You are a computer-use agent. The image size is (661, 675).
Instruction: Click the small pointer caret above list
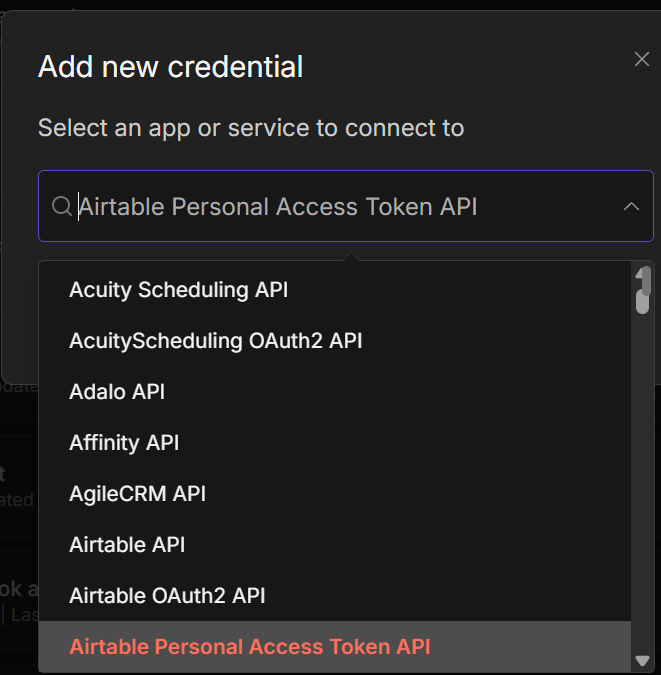pyautogui.click(x=349, y=256)
